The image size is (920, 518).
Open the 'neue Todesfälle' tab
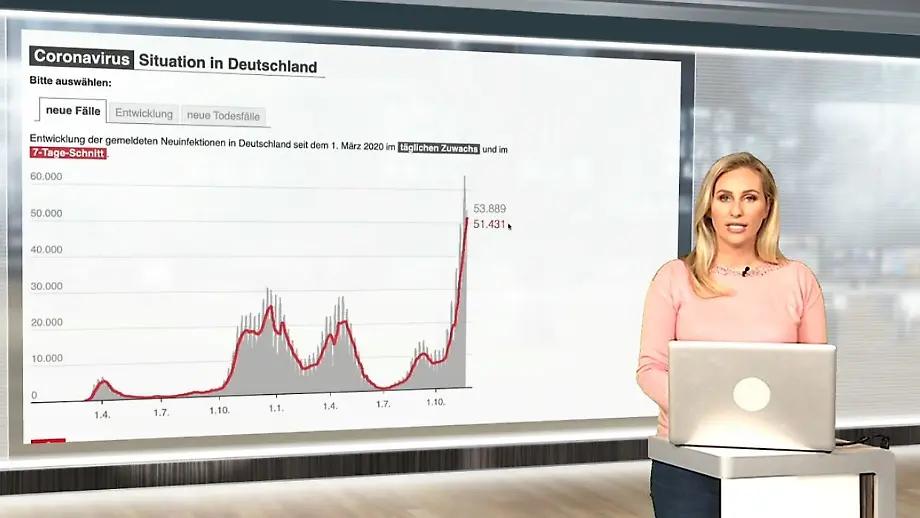coord(223,116)
